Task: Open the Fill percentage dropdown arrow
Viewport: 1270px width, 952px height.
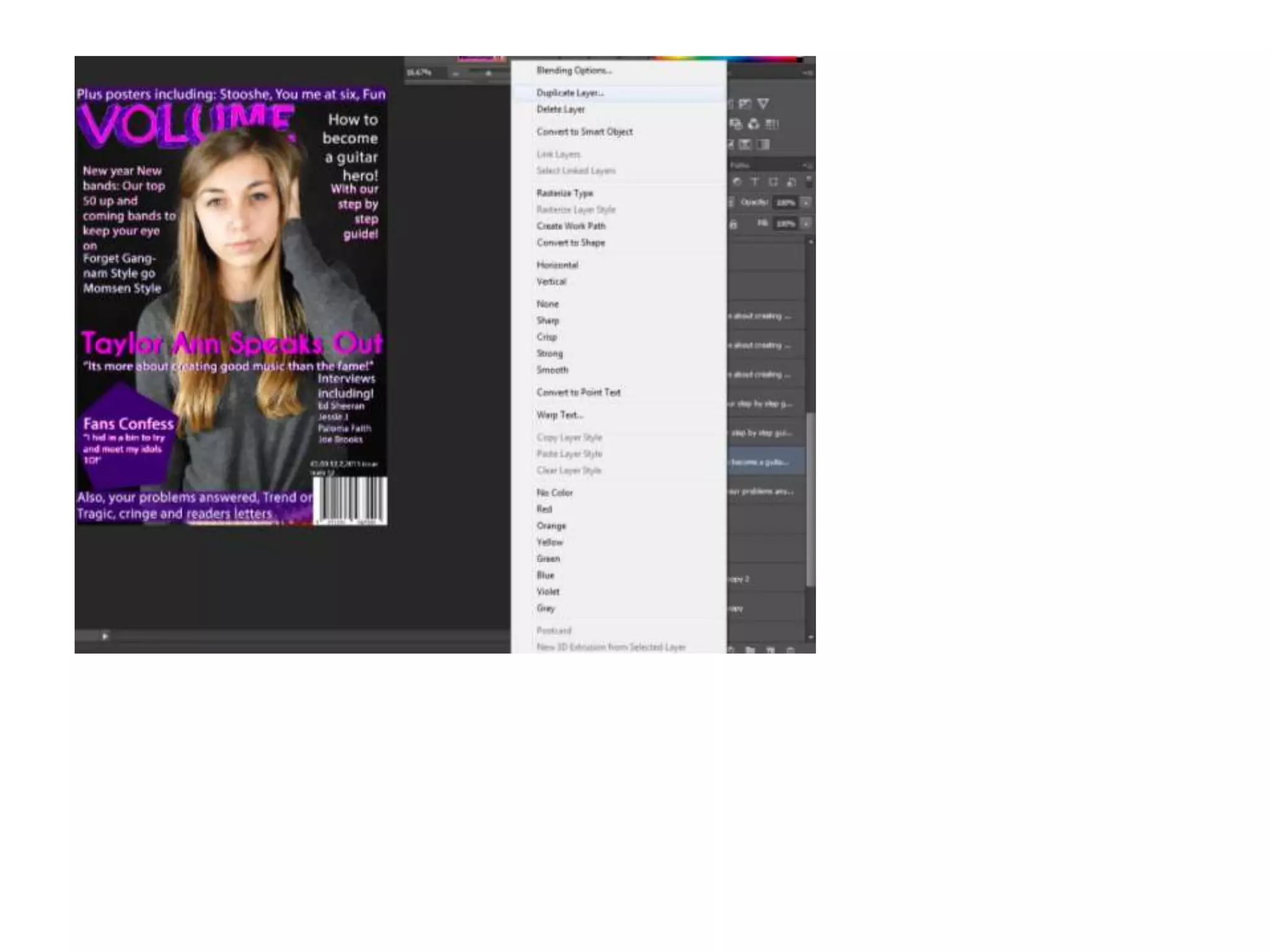Action: 806,224
